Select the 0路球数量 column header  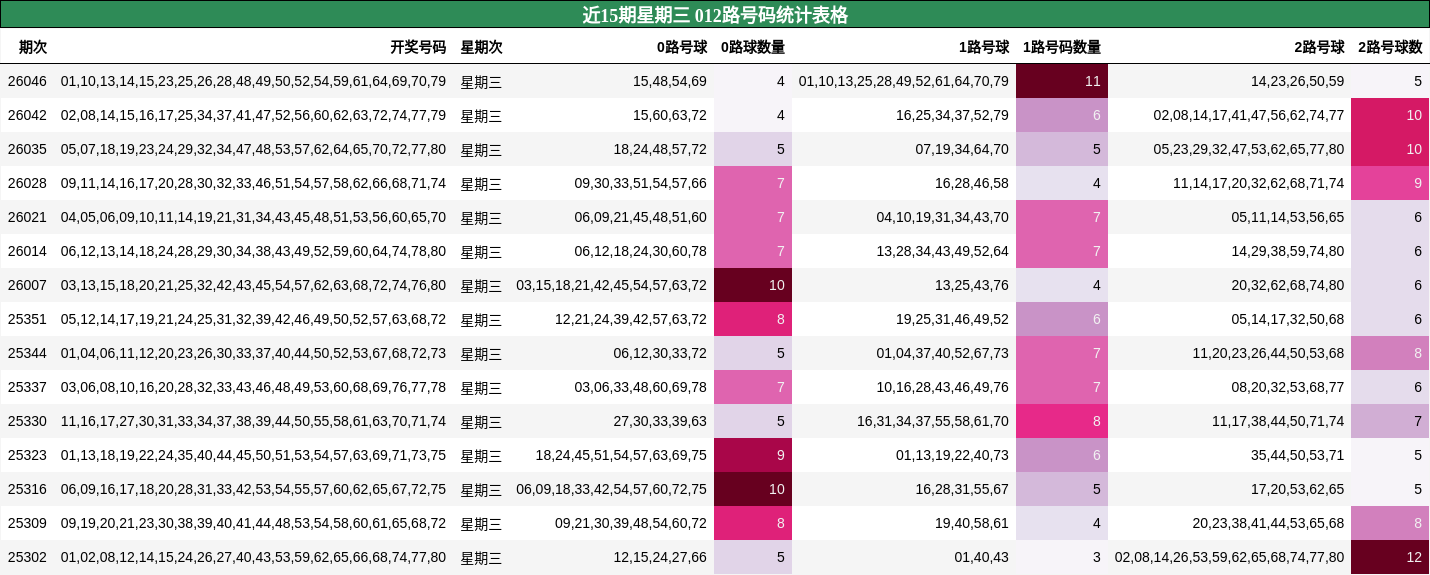point(753,47)
